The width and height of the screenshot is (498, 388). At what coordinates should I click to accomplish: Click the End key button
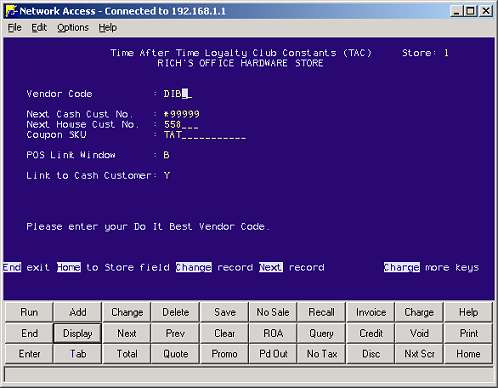pyautogui.click(x=29, y=333)
